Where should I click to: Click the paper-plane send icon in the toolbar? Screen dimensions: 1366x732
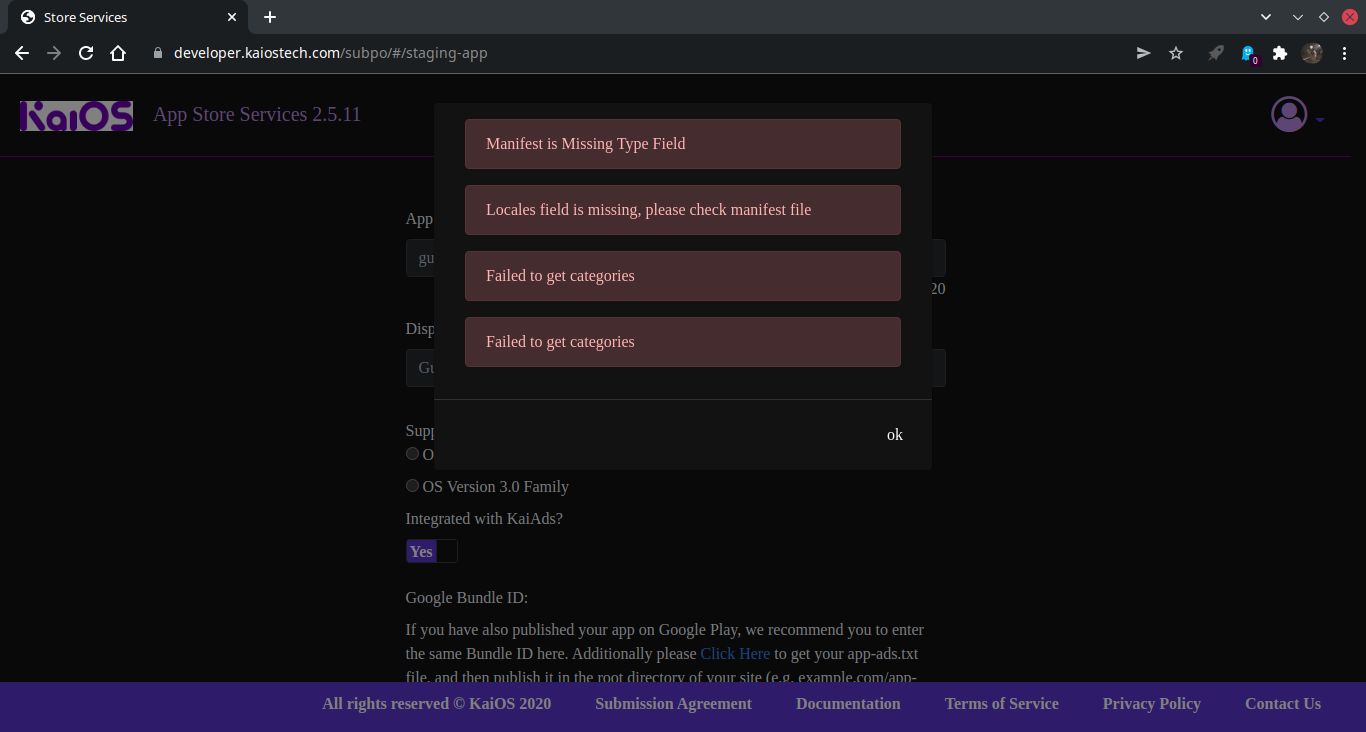[x=1143, y=53]
